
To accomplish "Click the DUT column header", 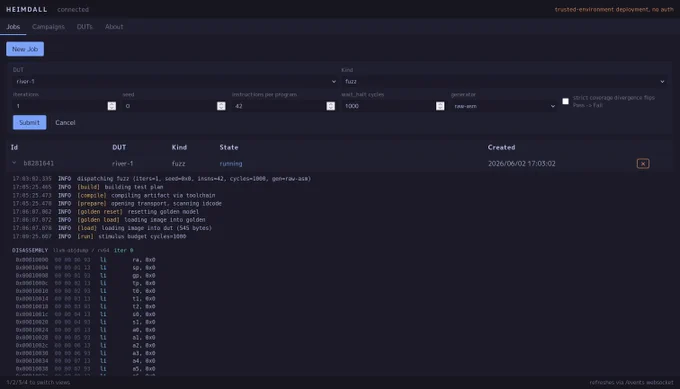I will 119,147.
